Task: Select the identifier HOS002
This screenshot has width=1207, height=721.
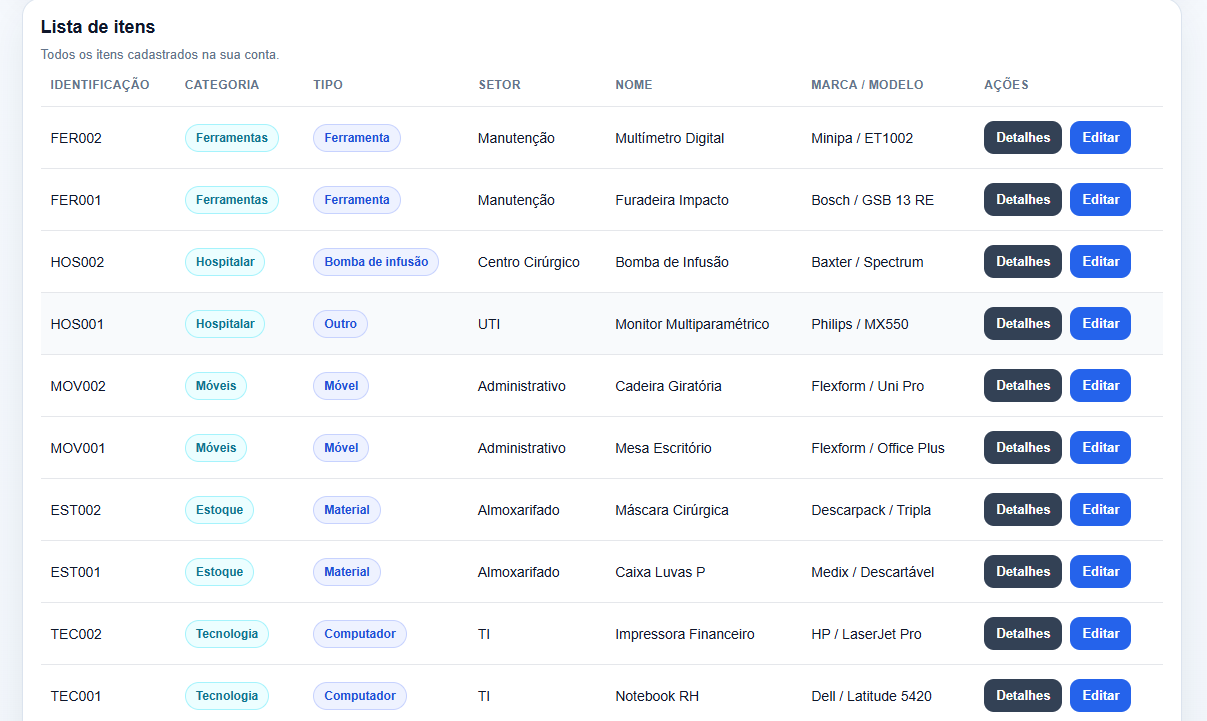Action: 77,262
